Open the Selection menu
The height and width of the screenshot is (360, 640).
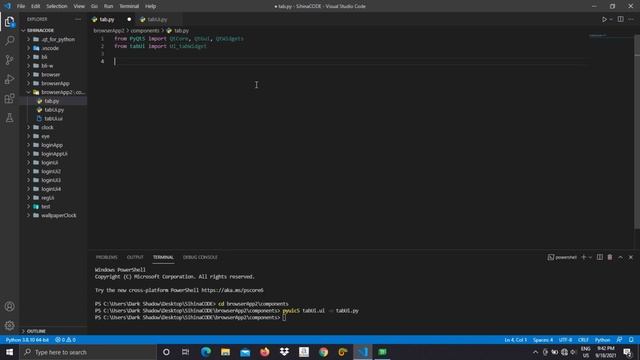[56, 6]
